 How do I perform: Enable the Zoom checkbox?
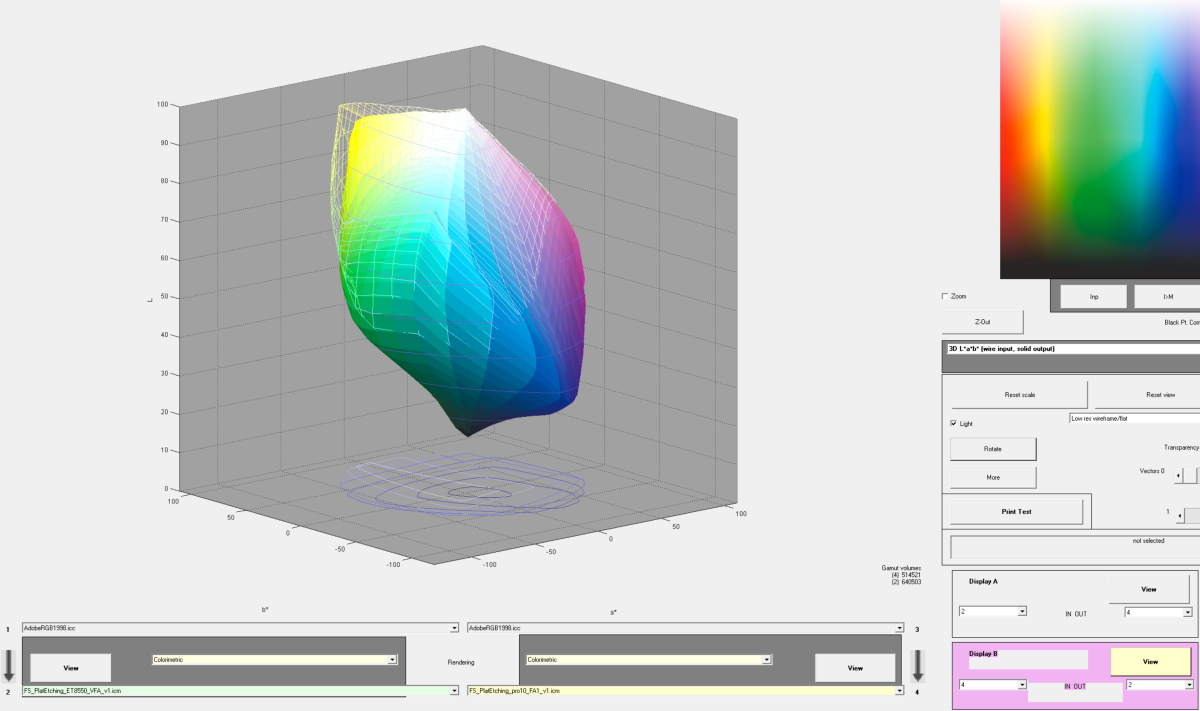pyautogui.click(x=946, y=297)
